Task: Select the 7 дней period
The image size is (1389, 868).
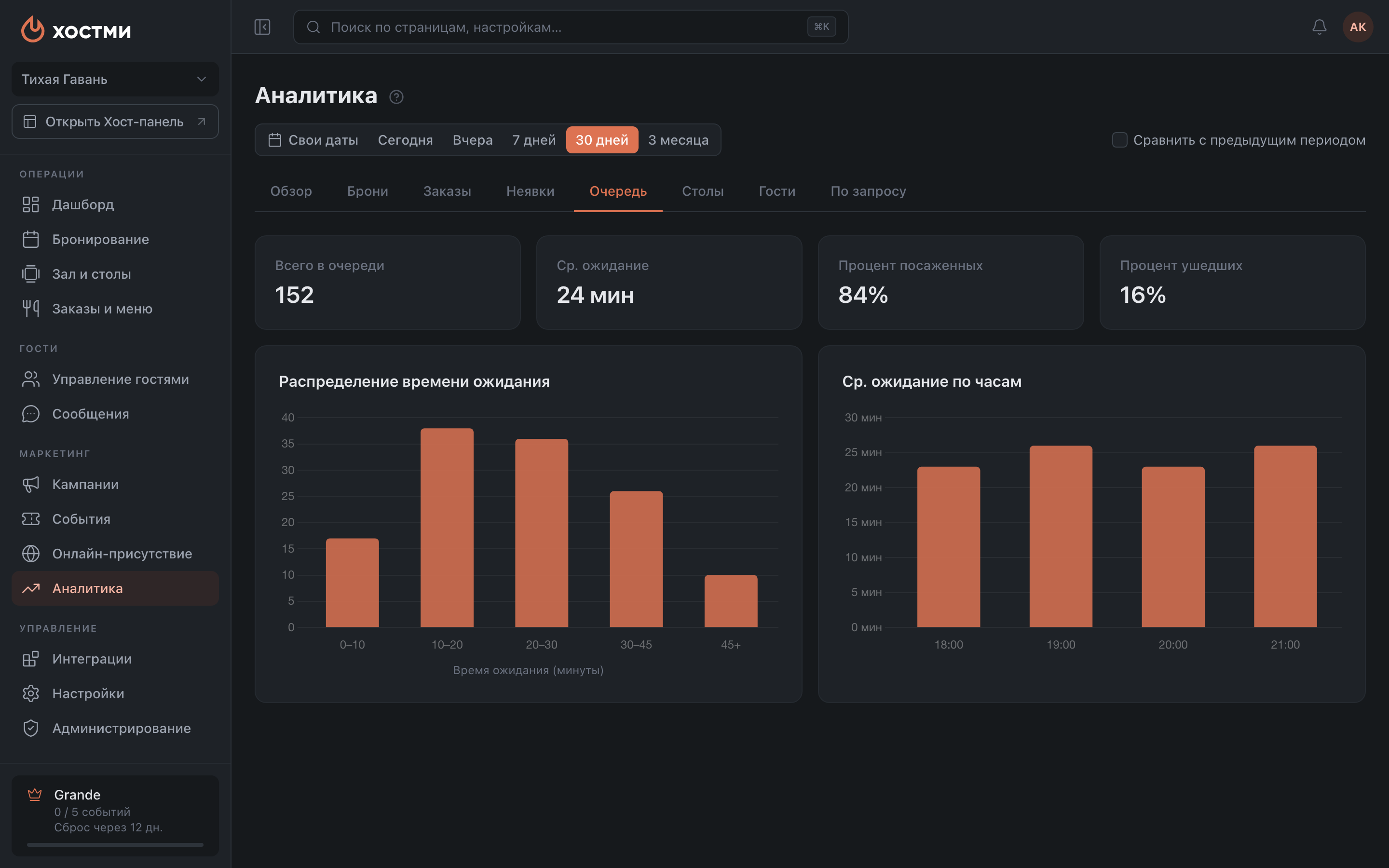Action: click(x=534, y=140)
